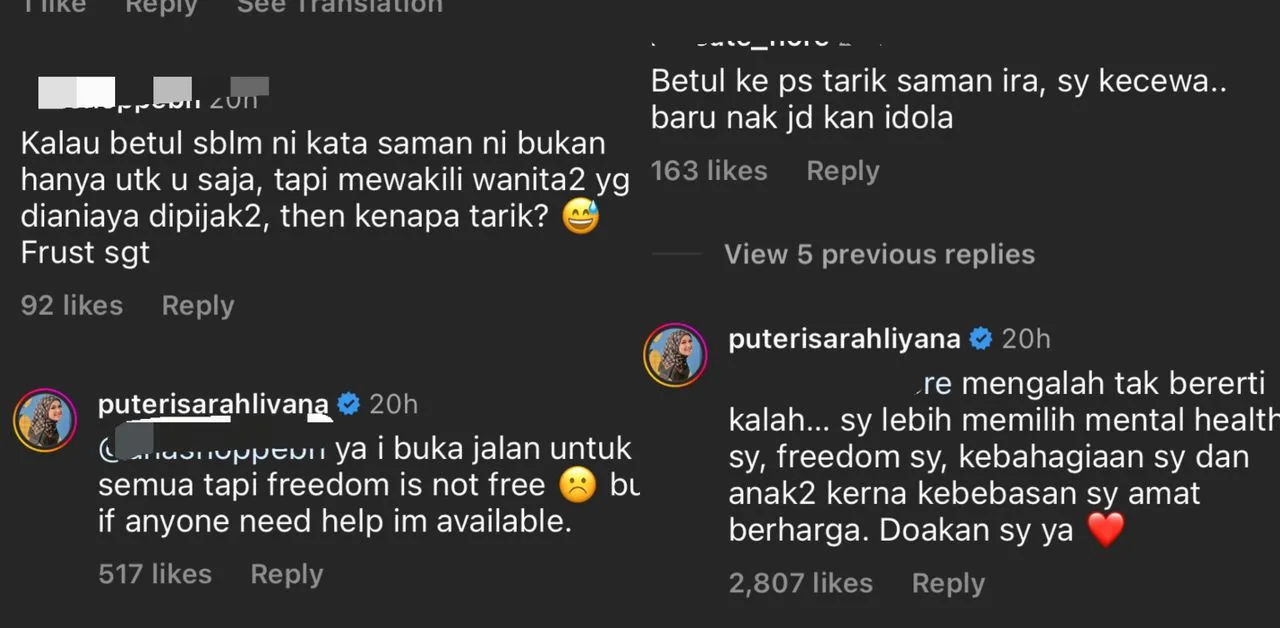Open puterisarahliyana's avatar beside the 517-likes reply
This screenshot has width=1280, height=628.
point(44,419)
